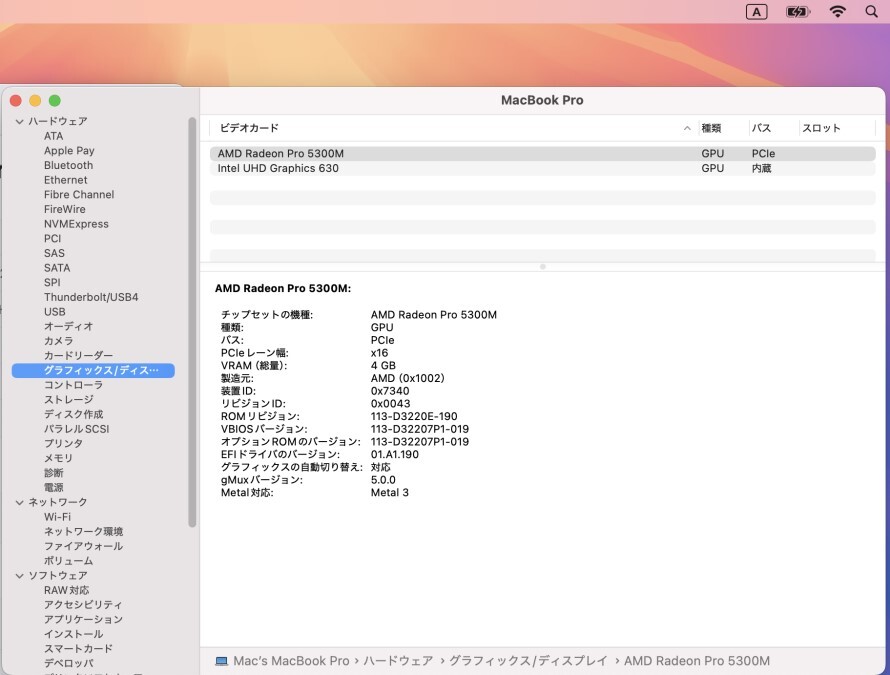Toggle sort order arrow on ビデオカード column

pyautogui.click(x=687, y=128)
